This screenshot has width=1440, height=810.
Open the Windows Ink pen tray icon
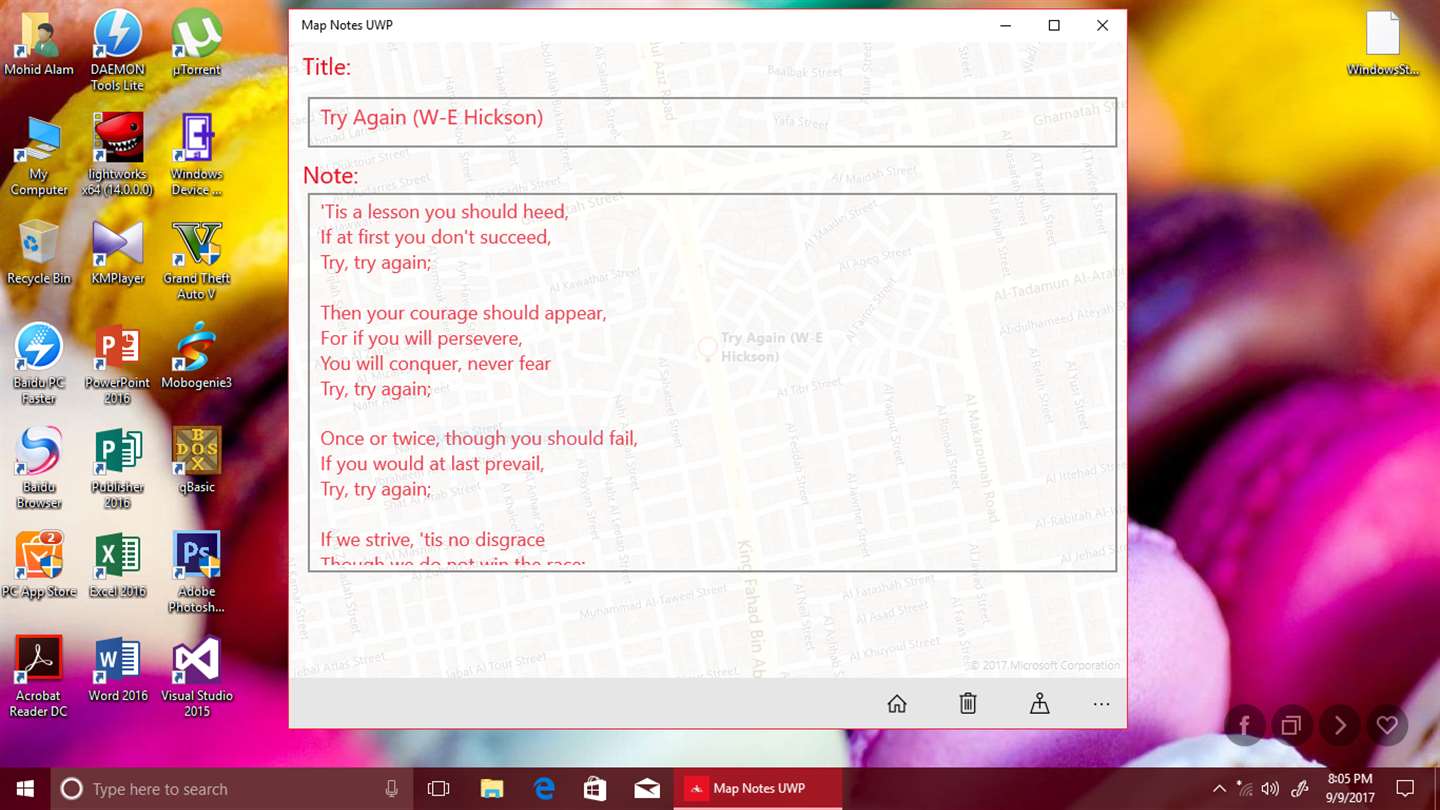click(x=1300, y=789)
